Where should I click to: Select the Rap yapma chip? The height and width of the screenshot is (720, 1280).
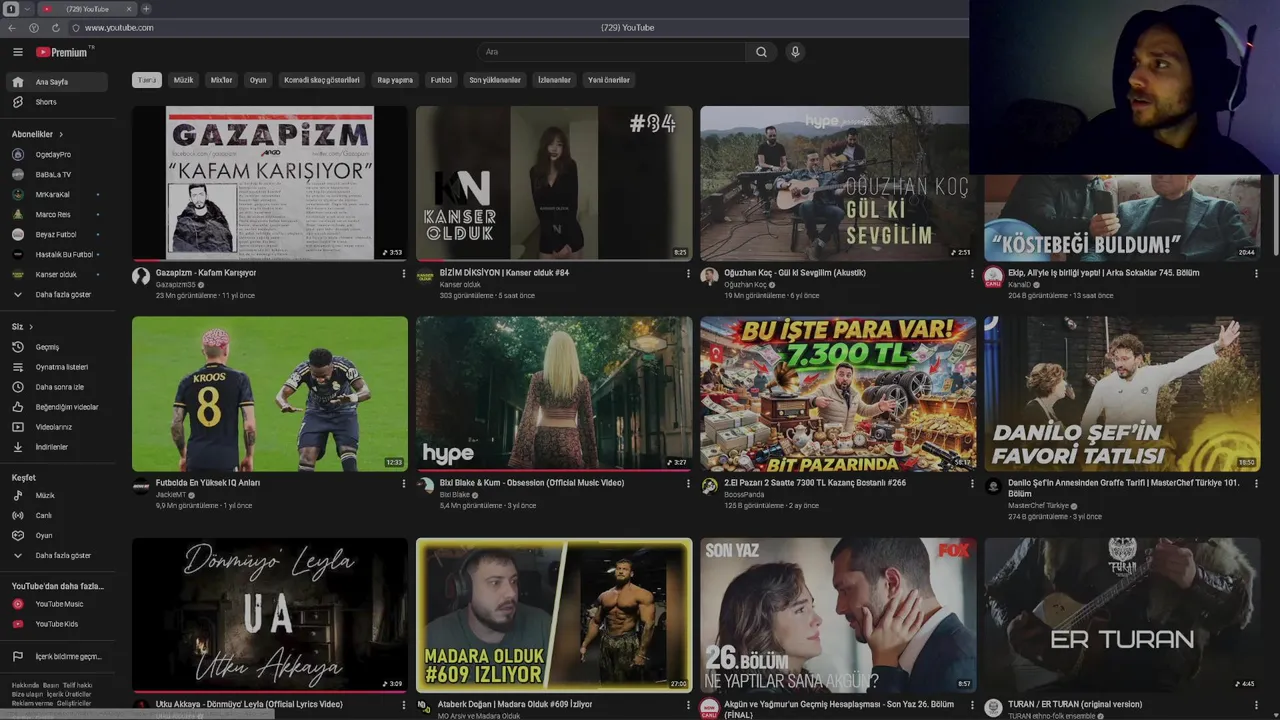(x=395, y=80)
